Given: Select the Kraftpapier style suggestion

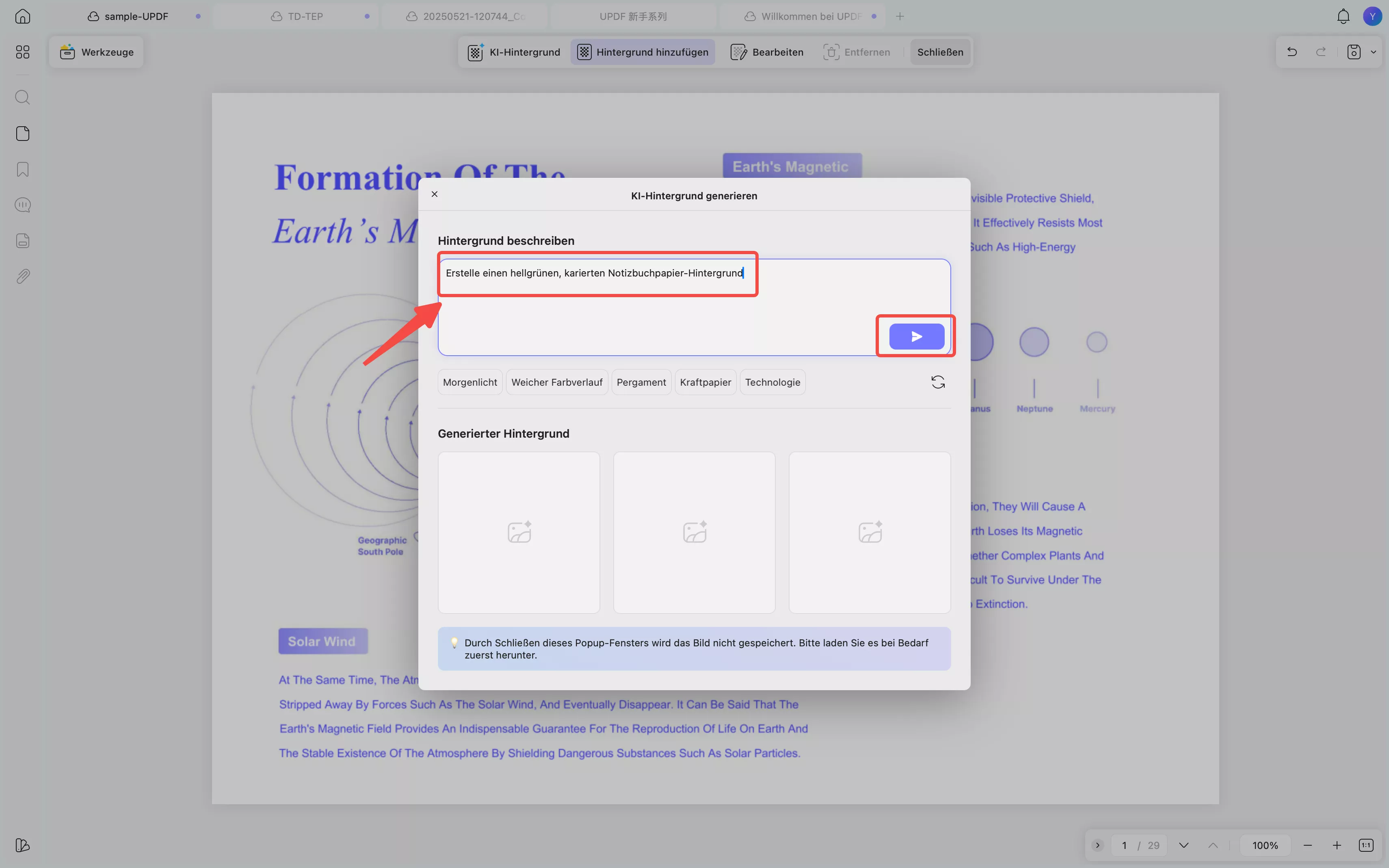Looking at the screenshot, I should pos(705,382).
